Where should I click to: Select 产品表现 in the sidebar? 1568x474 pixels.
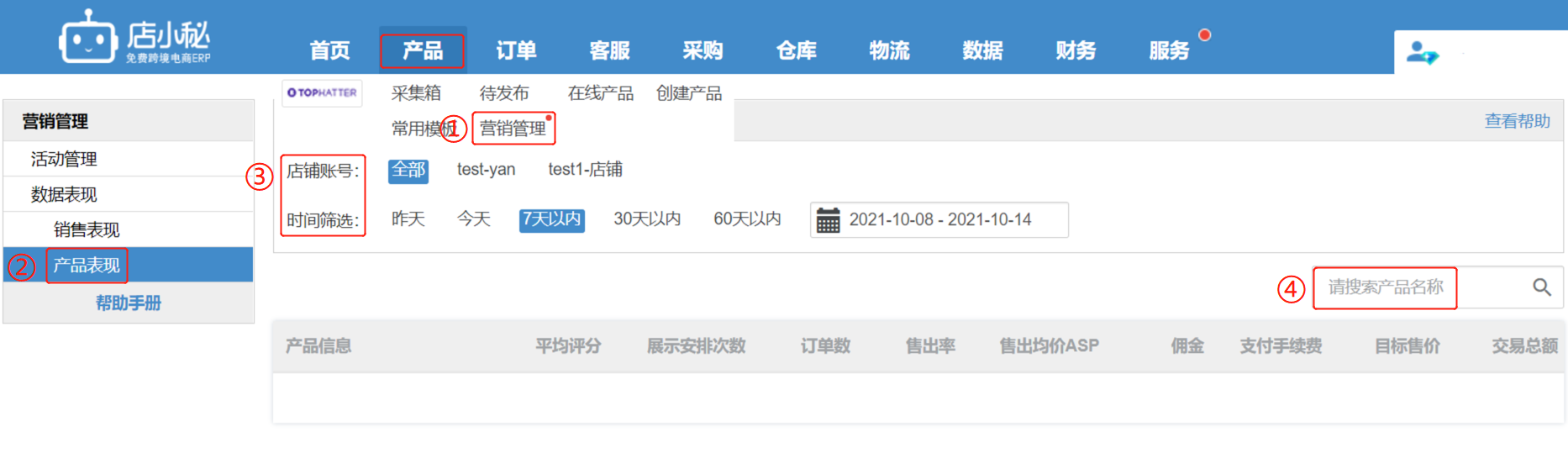coord(87,266)
